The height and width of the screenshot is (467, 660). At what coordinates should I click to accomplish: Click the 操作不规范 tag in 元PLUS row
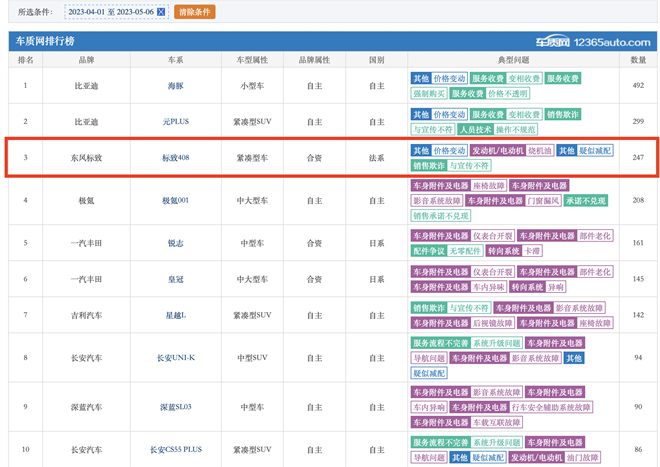coord(516,129)
